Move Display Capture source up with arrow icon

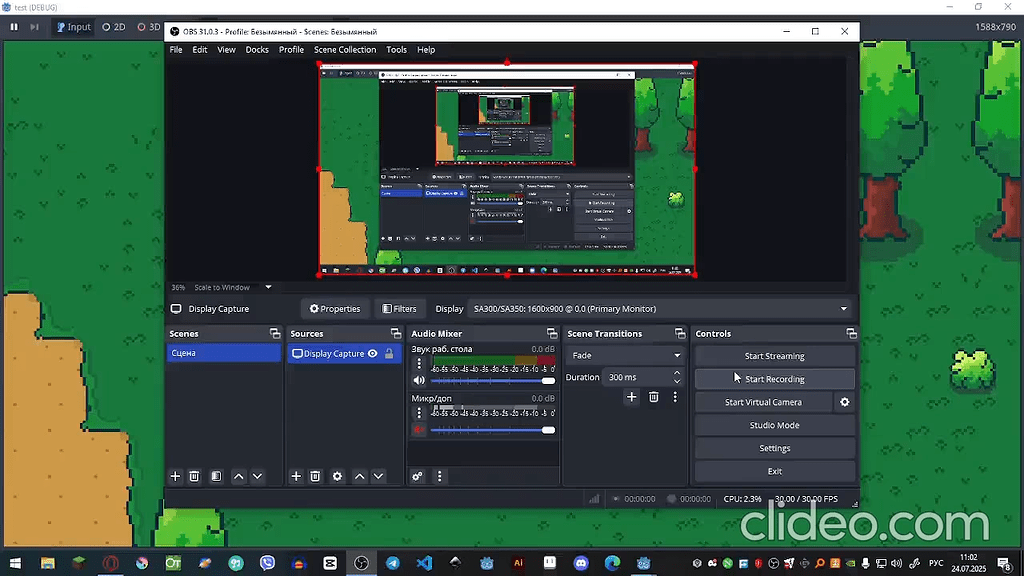tap(359, 476)
